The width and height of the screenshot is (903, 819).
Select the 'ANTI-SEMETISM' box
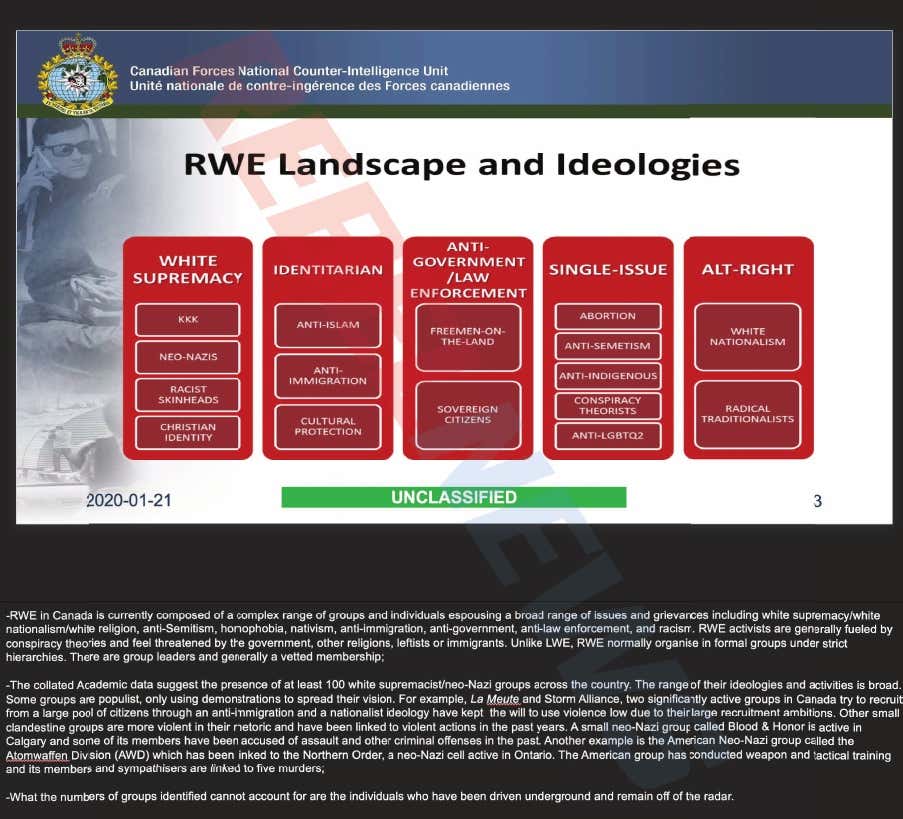tap(608, 346)
